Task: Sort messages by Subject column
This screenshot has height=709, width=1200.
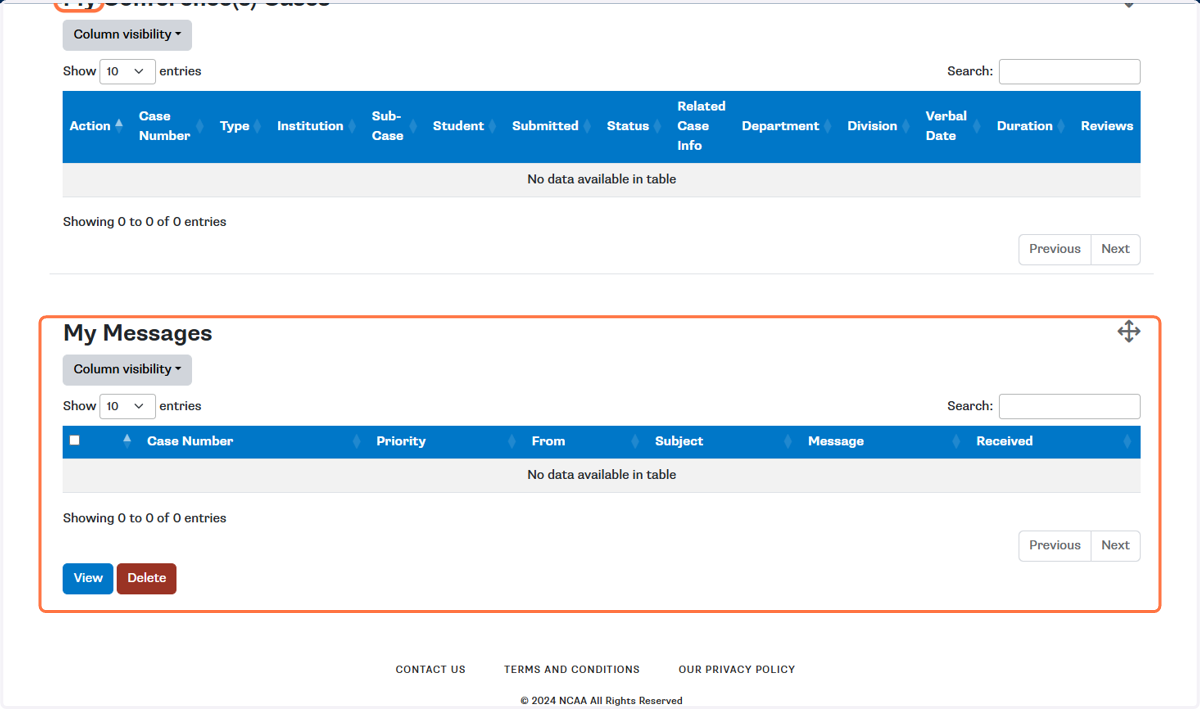Action: 724,441
